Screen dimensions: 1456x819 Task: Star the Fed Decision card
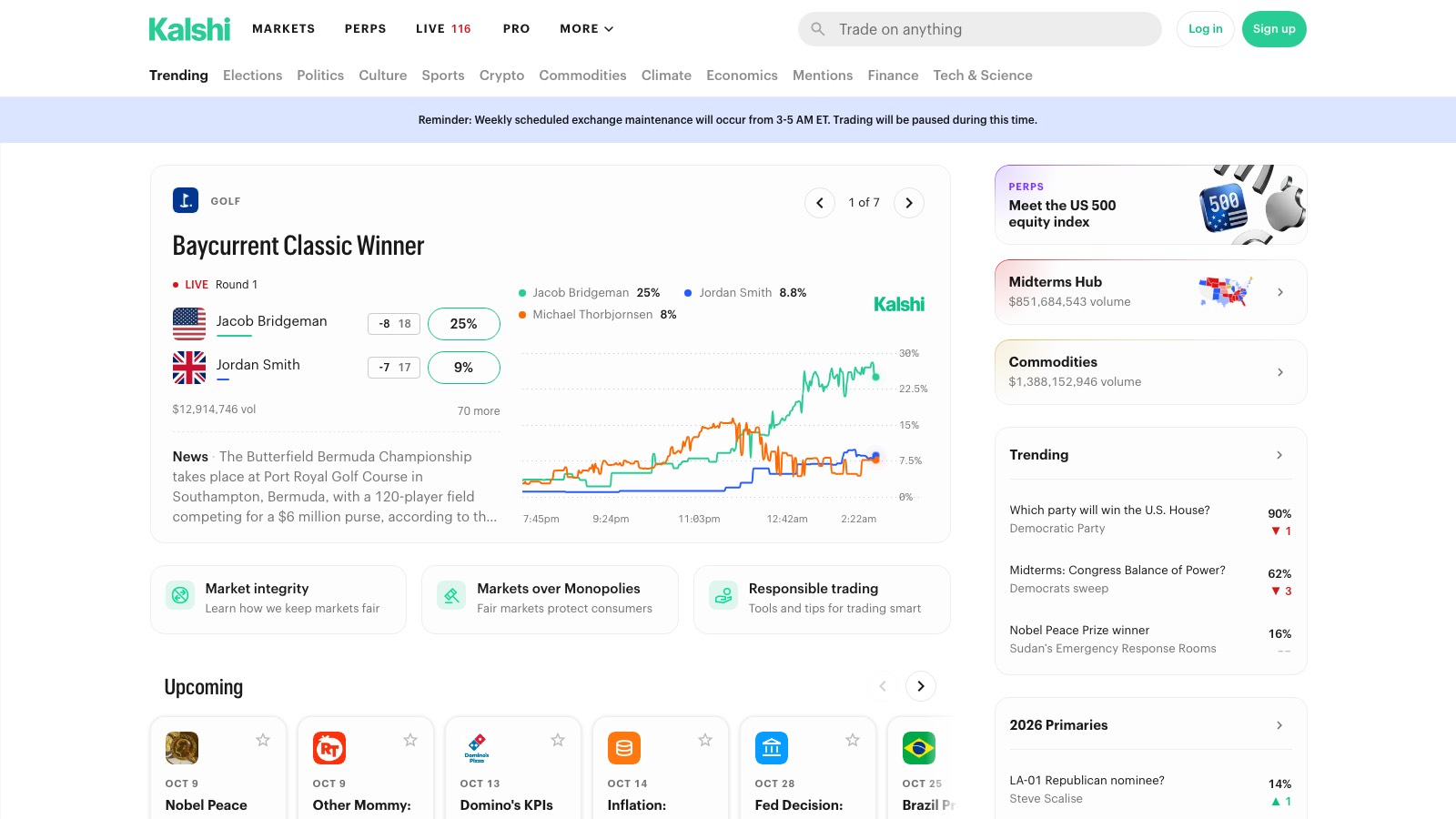tap(853, 740)
